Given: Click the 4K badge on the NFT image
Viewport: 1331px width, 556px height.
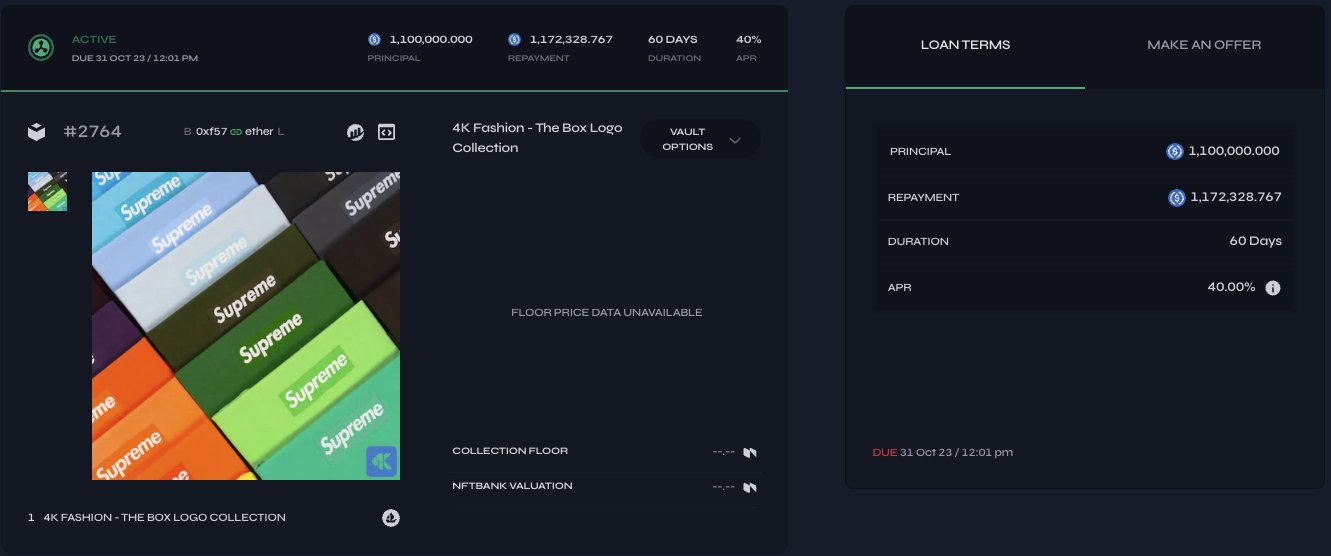Looking at the screenshot, I should (x=381, y=461).
